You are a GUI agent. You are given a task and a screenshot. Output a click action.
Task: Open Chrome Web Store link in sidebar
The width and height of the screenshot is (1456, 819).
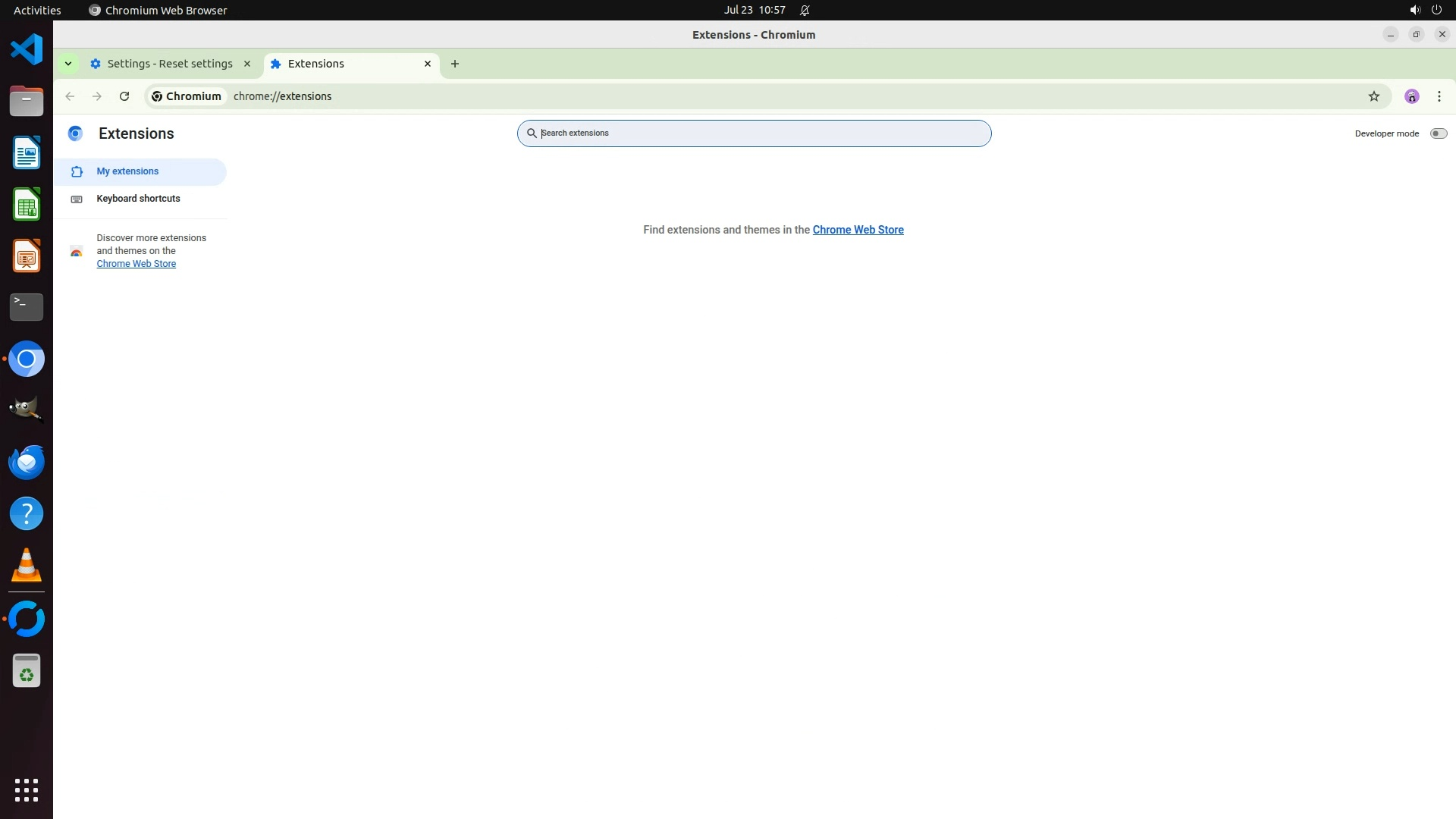tap(136, 264)
